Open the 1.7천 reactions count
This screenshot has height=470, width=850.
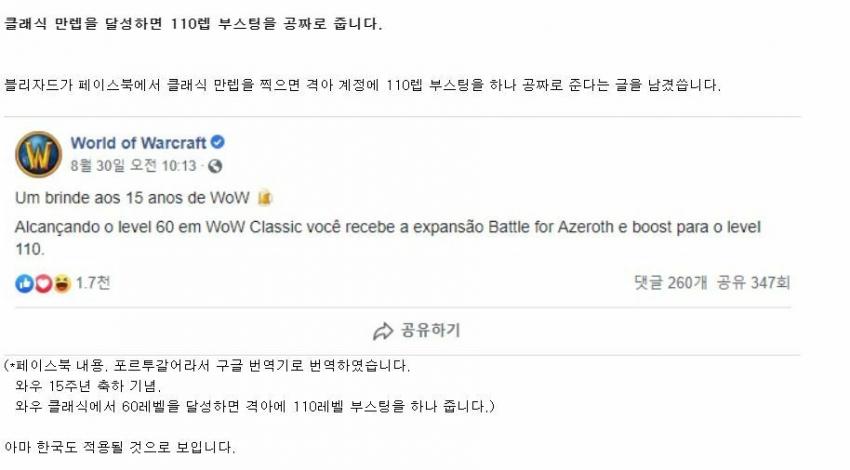[93, 282]
